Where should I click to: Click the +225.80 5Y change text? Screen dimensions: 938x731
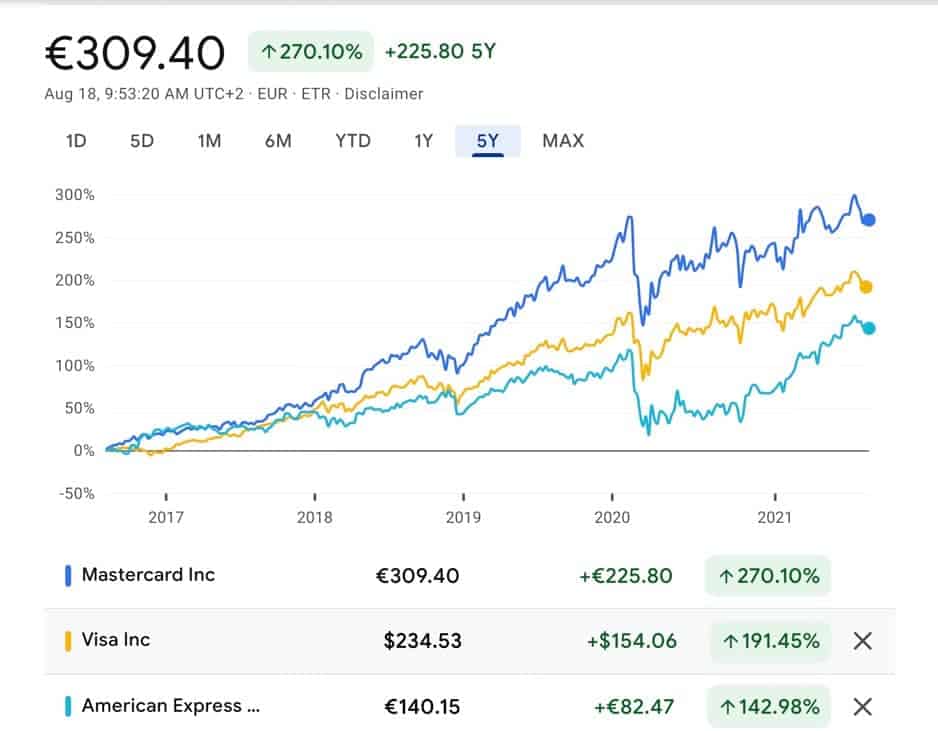pyautogui.click(x=440, y=51)
